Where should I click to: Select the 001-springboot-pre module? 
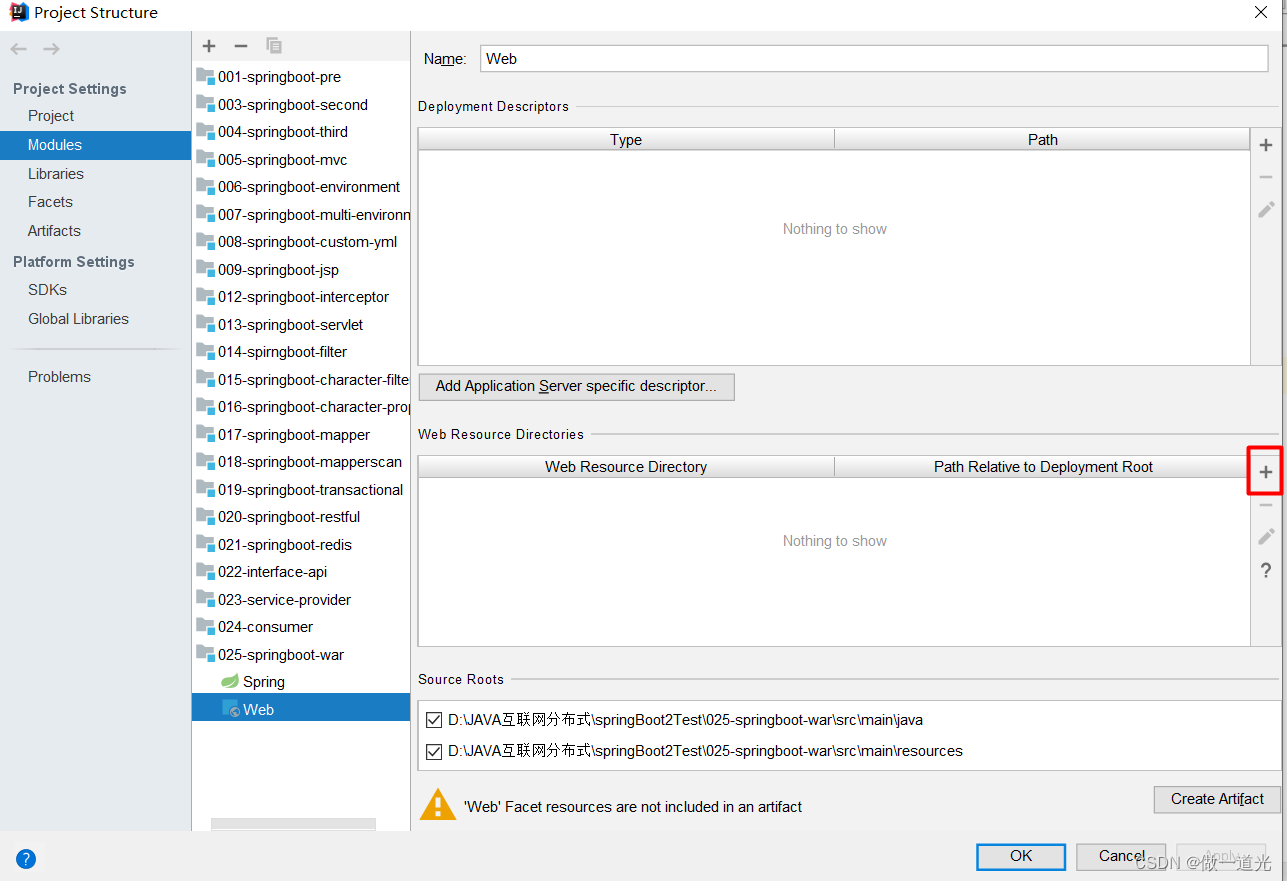(280, 76)
